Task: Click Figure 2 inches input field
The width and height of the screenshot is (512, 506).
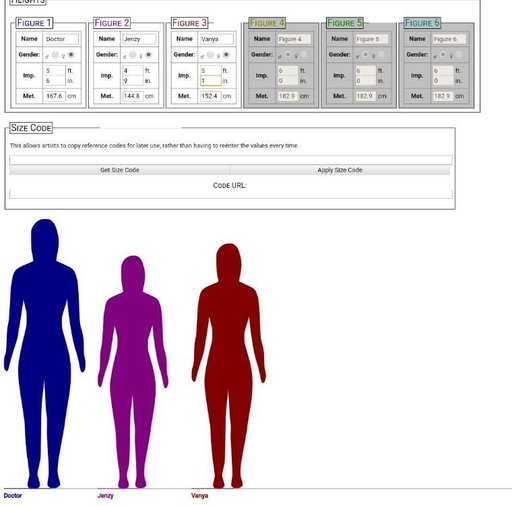Action: point(133,81)
